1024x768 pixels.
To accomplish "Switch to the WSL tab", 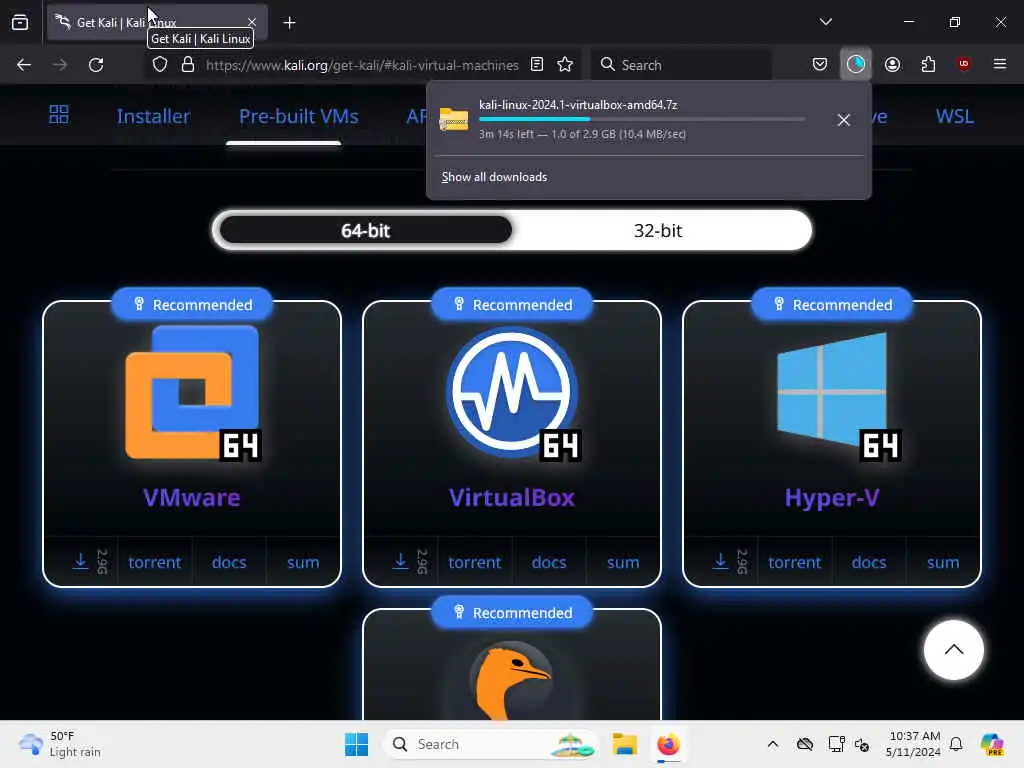I will click(954, 116).
